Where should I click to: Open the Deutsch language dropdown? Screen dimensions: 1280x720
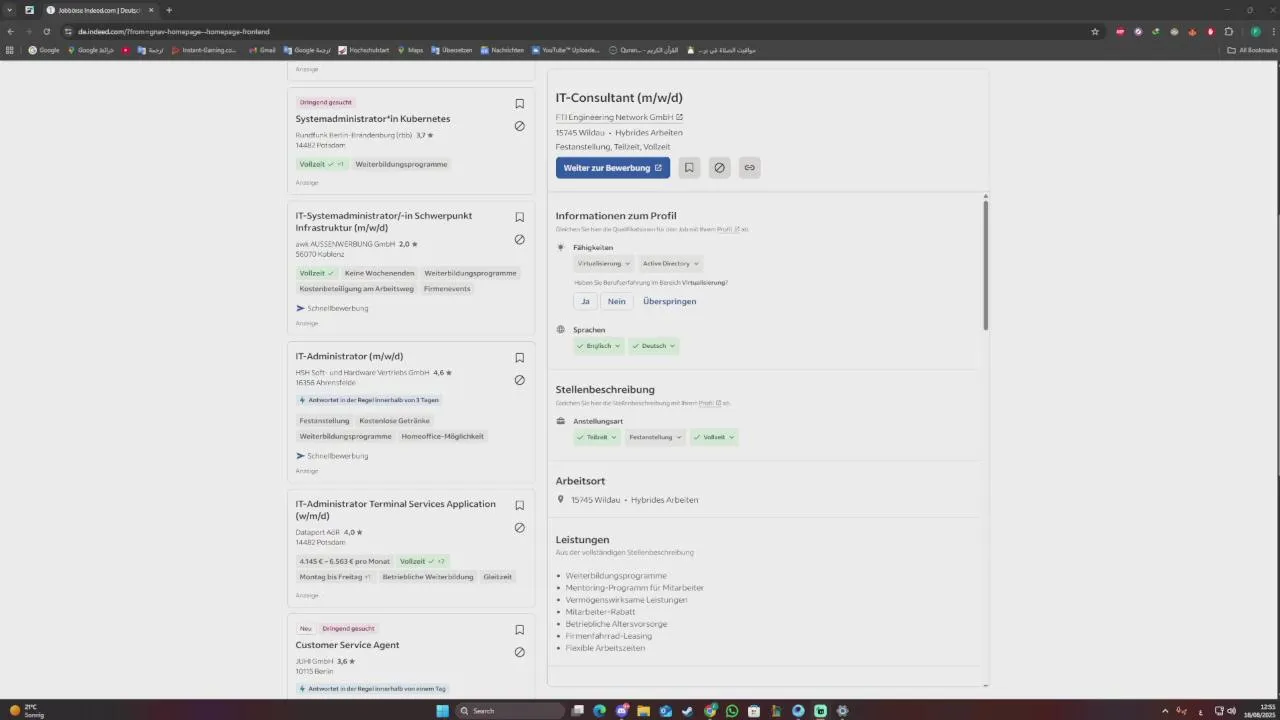654,346
